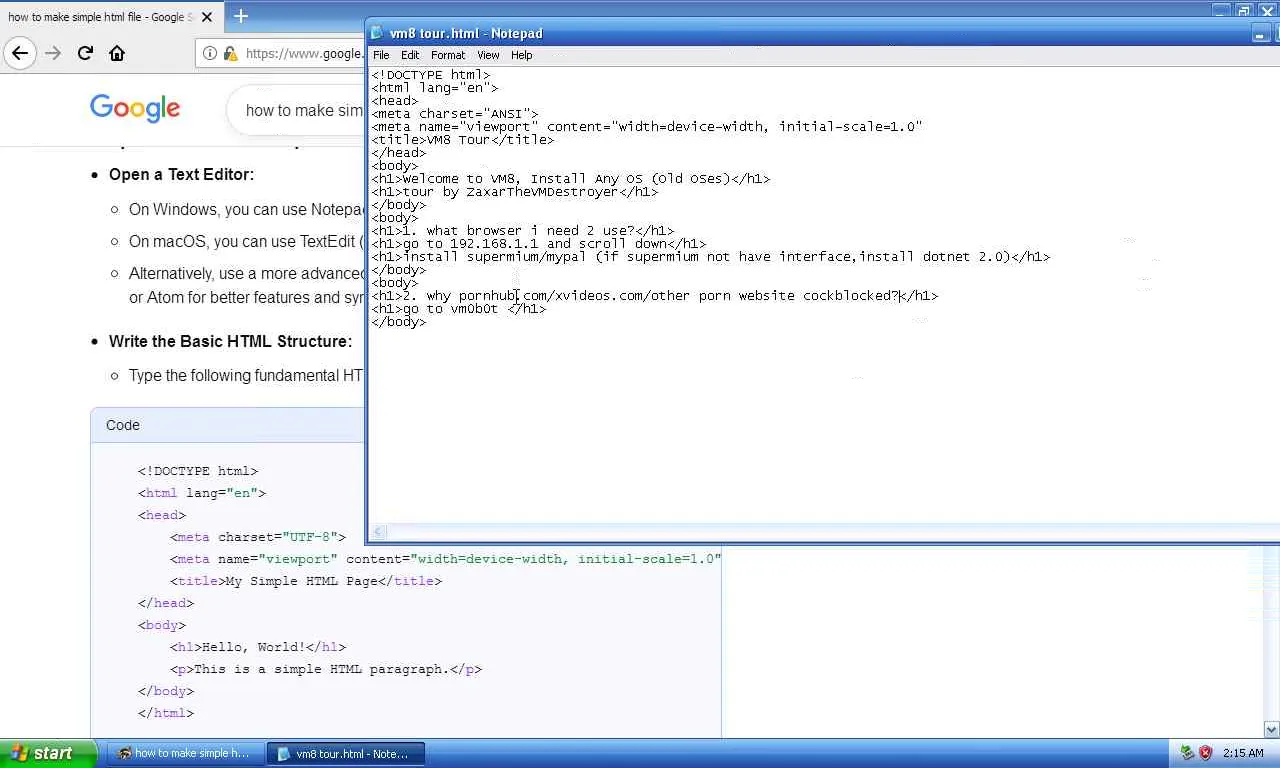Screen dimensions: 1280x768
Task: Switch to browser via taskbar button
Action: click(x=184, y=753)
